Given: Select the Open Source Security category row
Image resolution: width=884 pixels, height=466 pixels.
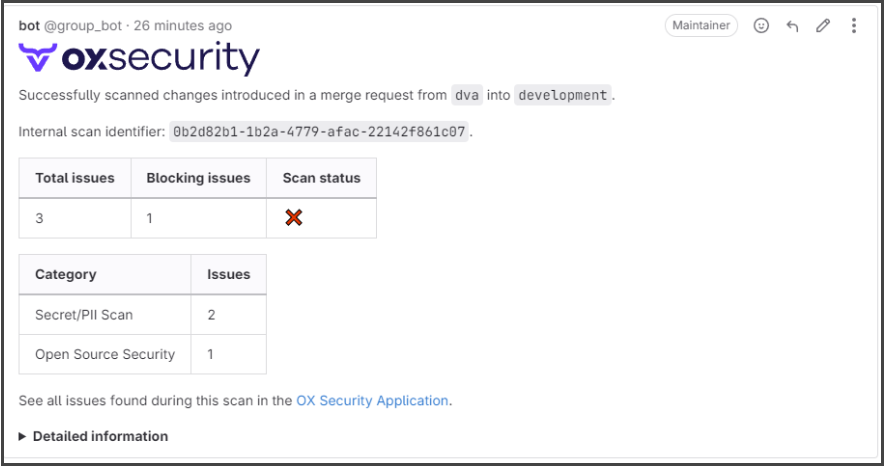Looking at the screenshot, I should (105, 354).
